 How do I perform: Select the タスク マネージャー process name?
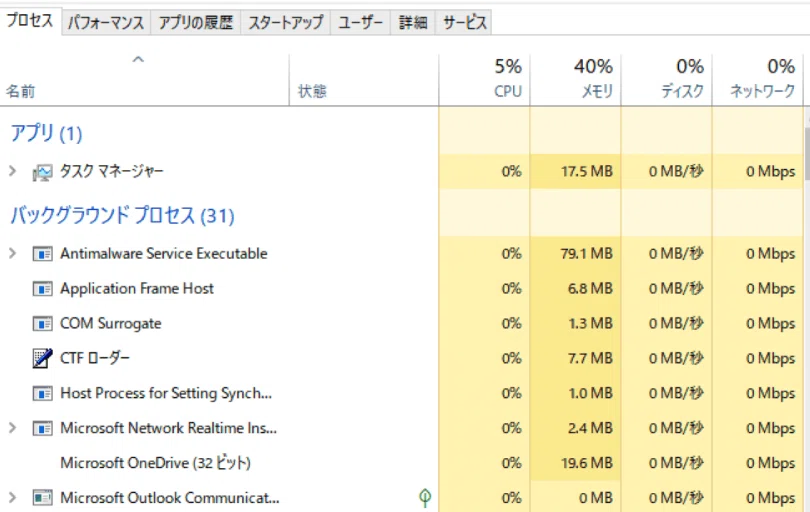coord(112,171)
